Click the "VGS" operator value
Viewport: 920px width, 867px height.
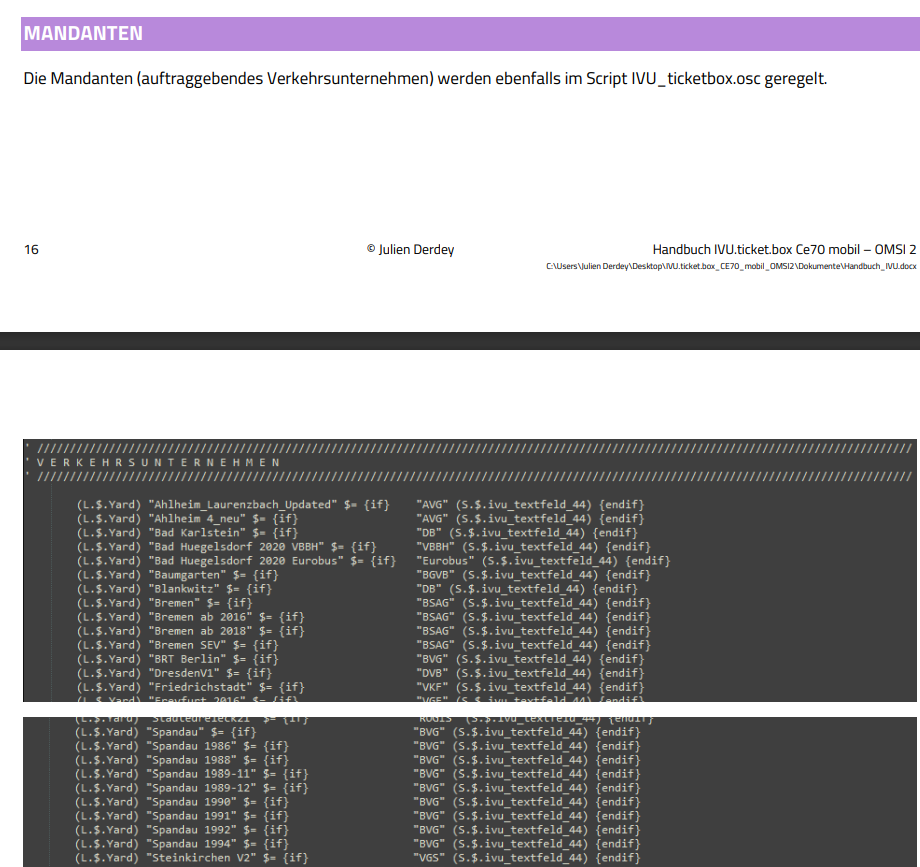pos(428,858)
